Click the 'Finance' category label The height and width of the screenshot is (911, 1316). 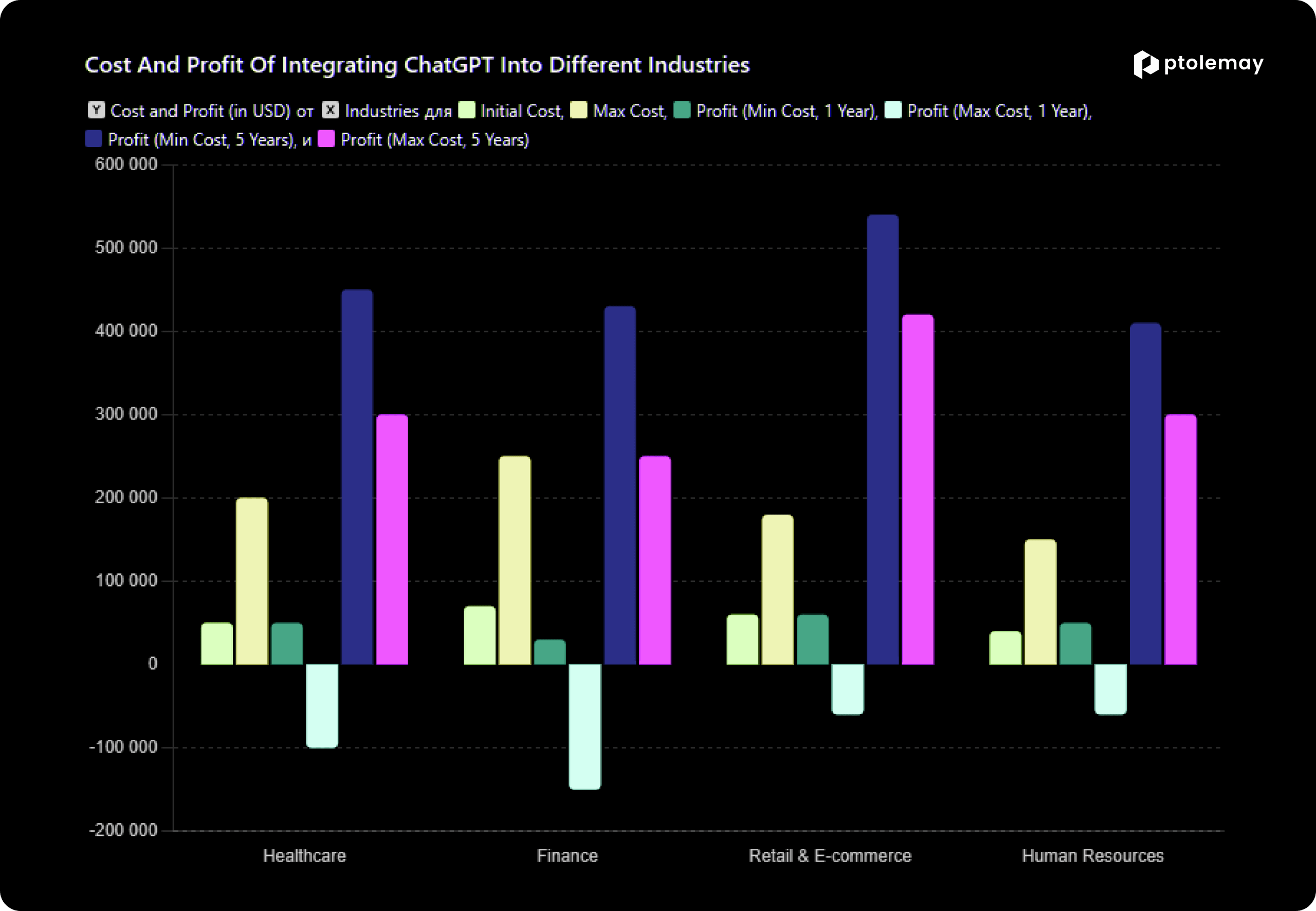(x=567, y=855)
